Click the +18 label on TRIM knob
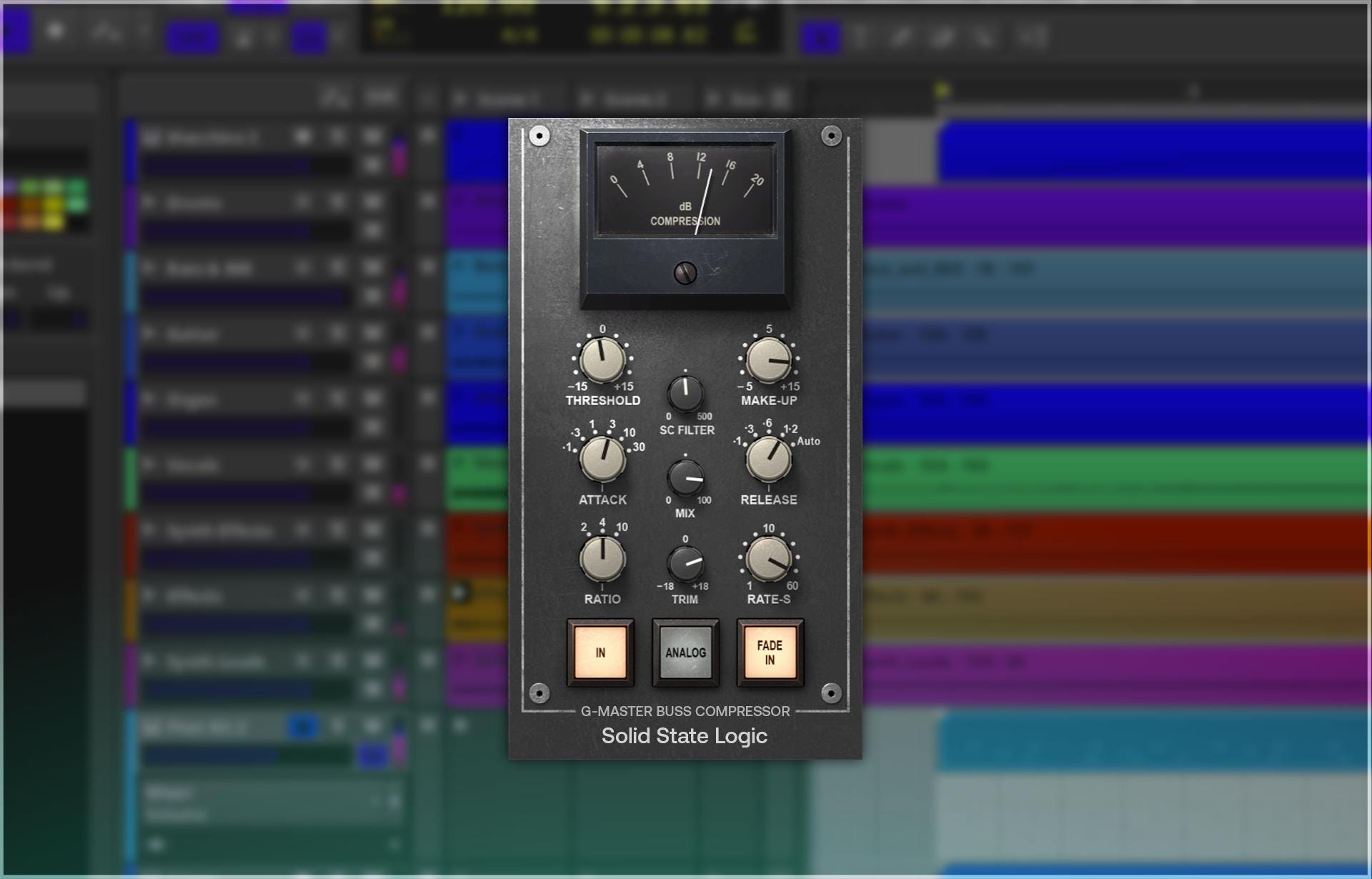1372x879 pixels. tap(700, 586)
